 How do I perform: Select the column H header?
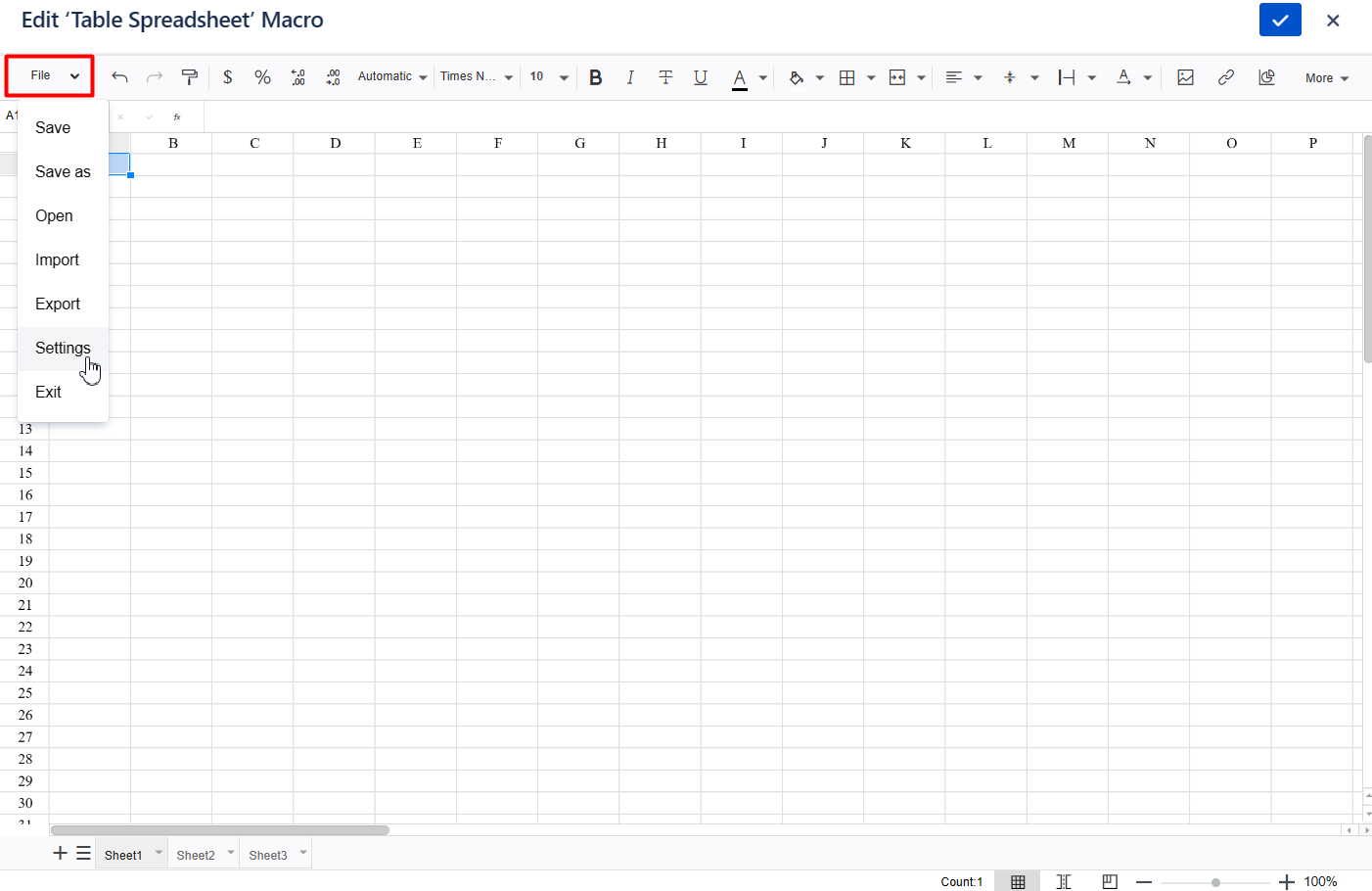tap(661, 143)
